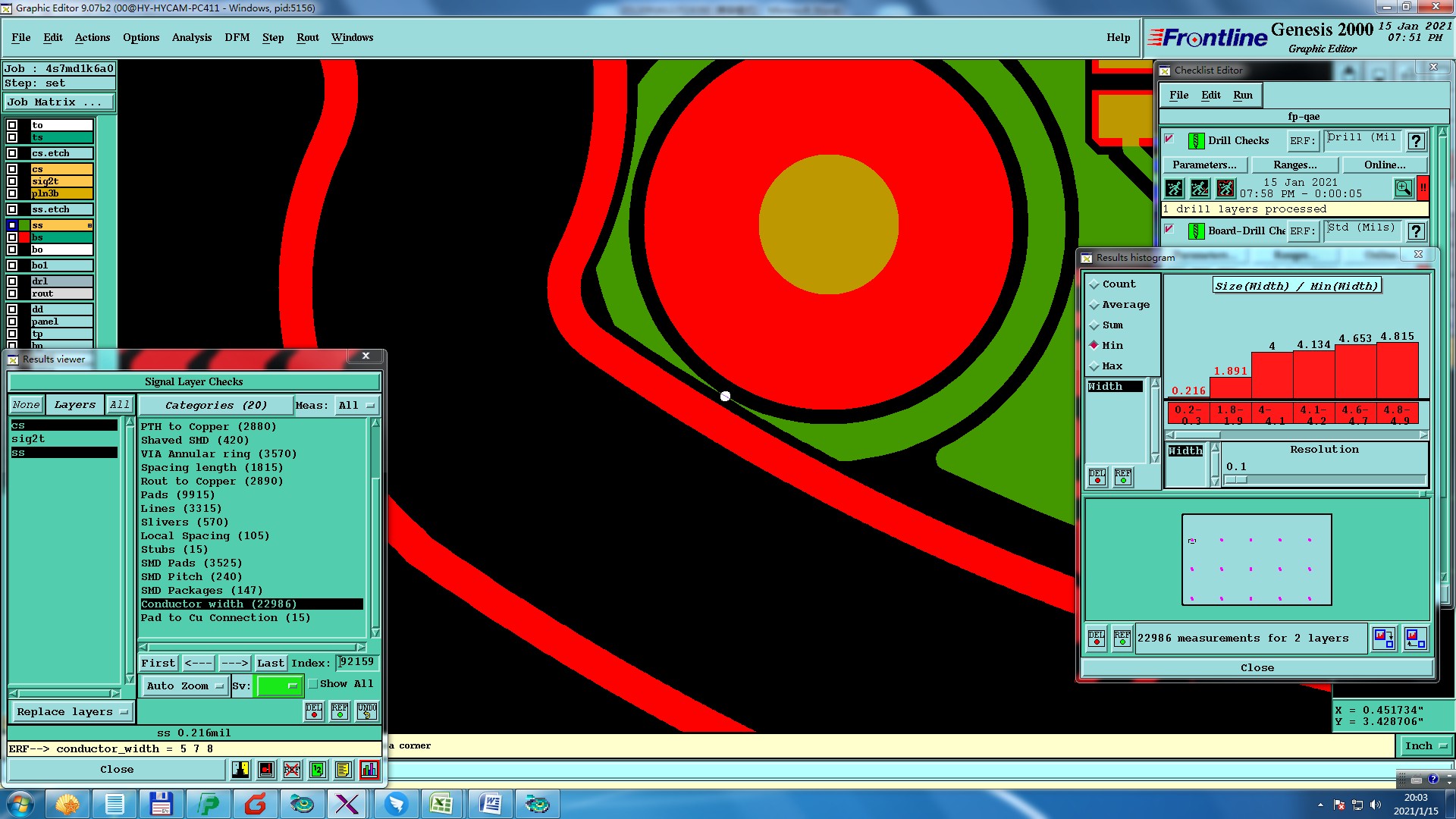
Task: Open the DFM menu
Action: click(237, 37)
